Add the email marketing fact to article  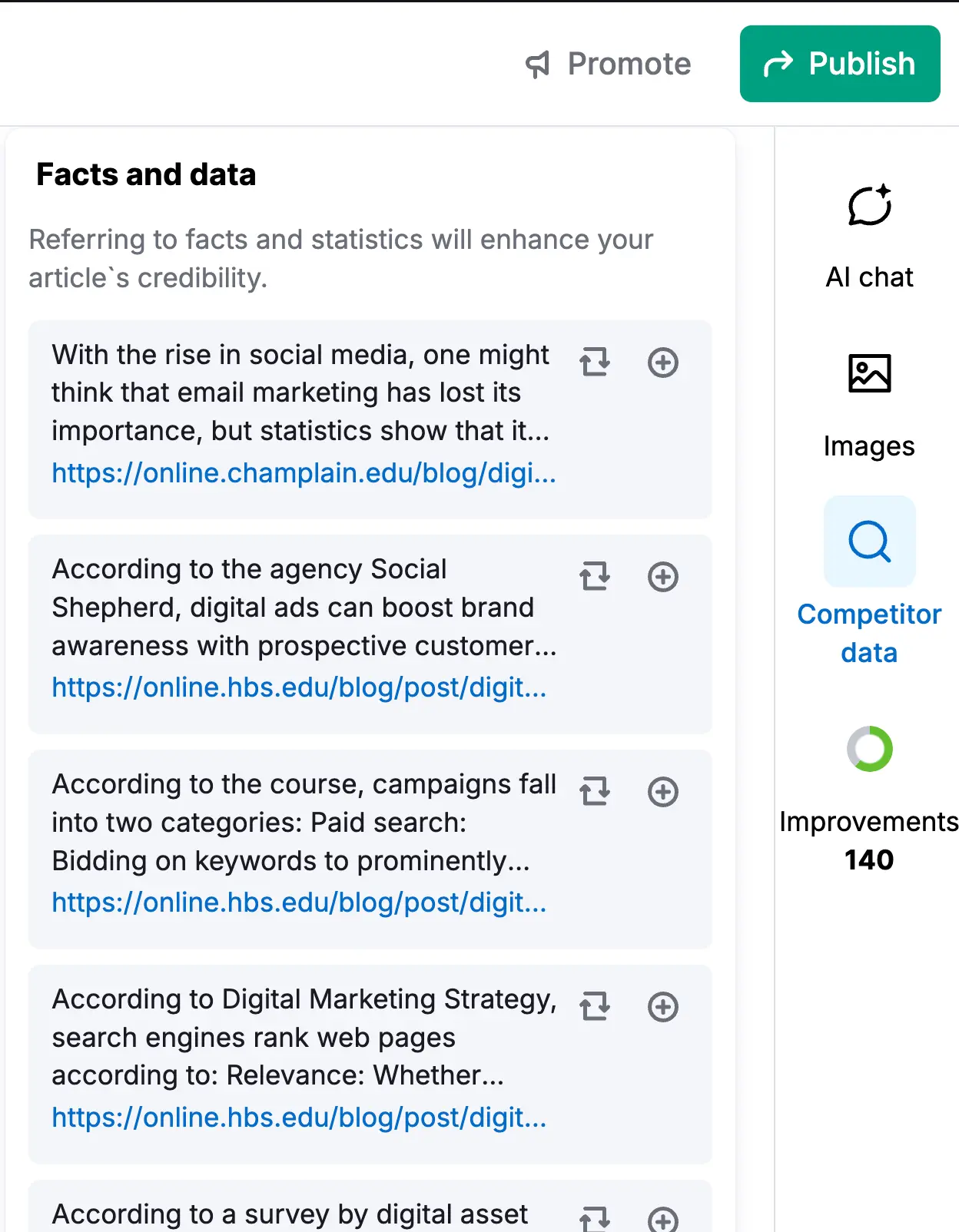click(662, 363)
